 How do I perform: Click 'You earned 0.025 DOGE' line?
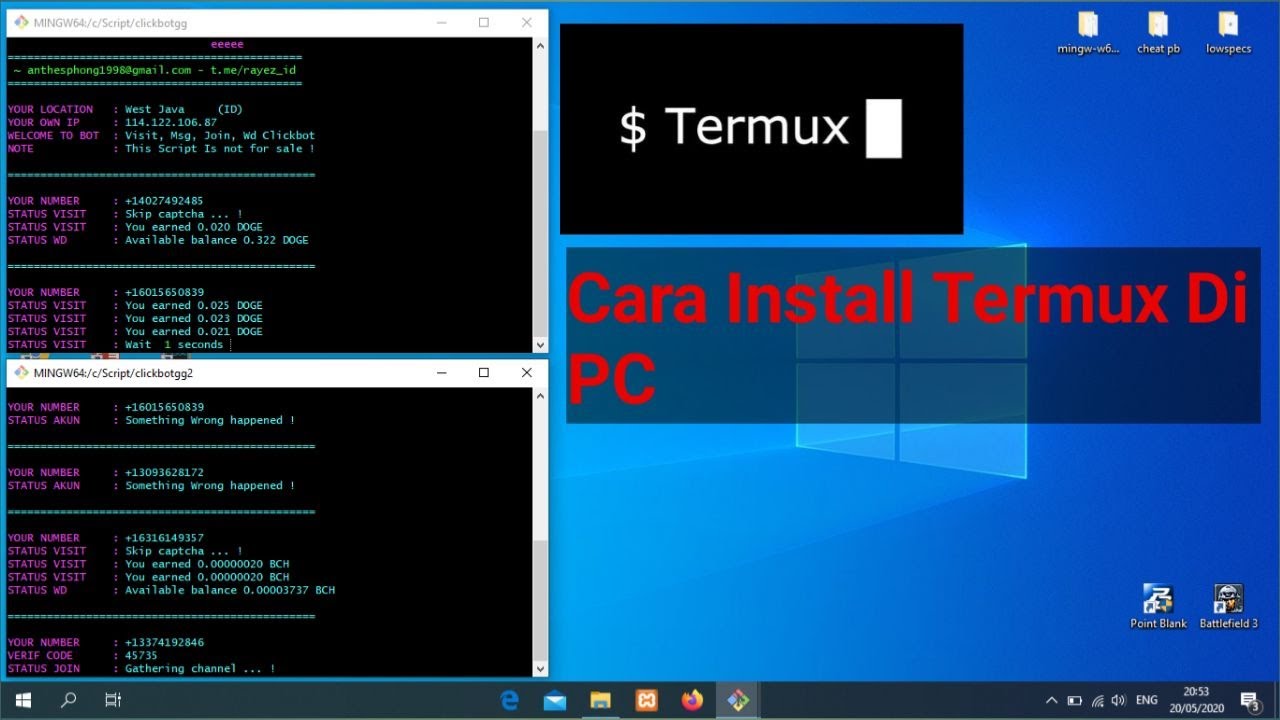[194, 305]
